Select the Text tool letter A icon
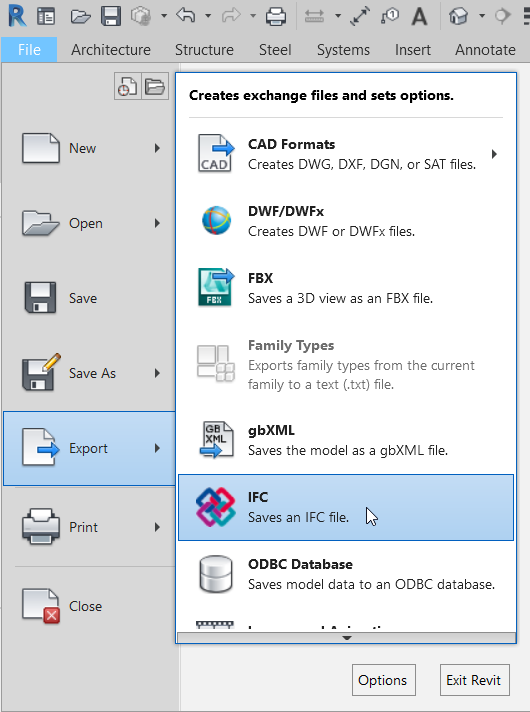 pos(419,17)
